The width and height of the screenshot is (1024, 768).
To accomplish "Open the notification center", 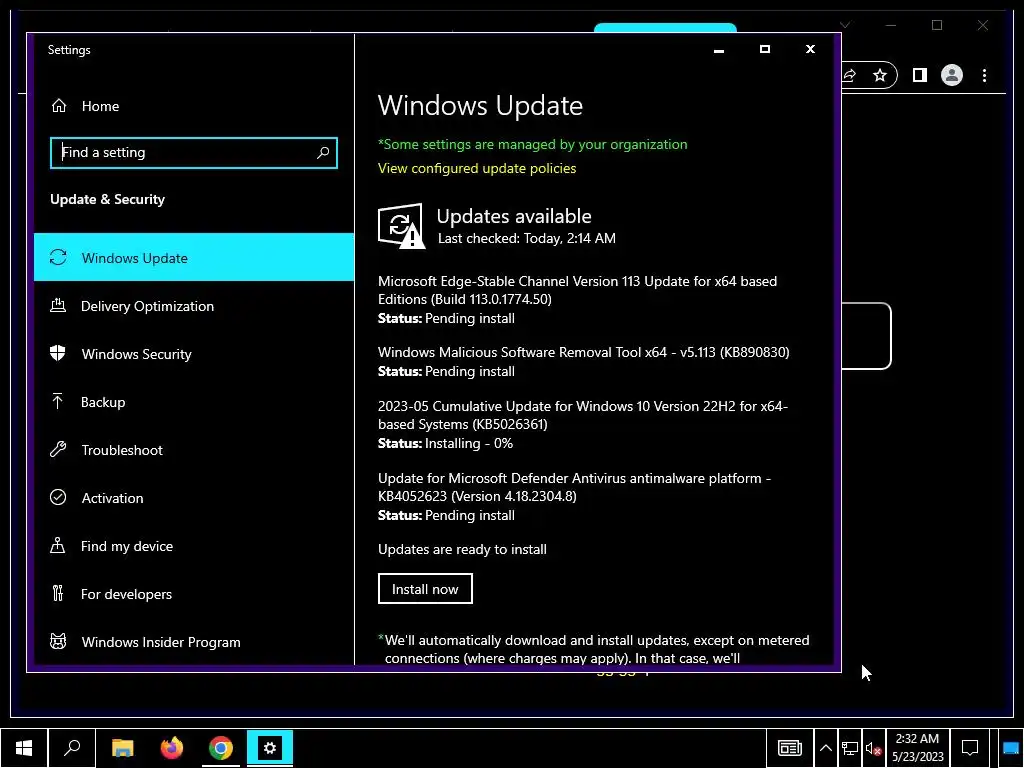I will (x=970, y=748).
